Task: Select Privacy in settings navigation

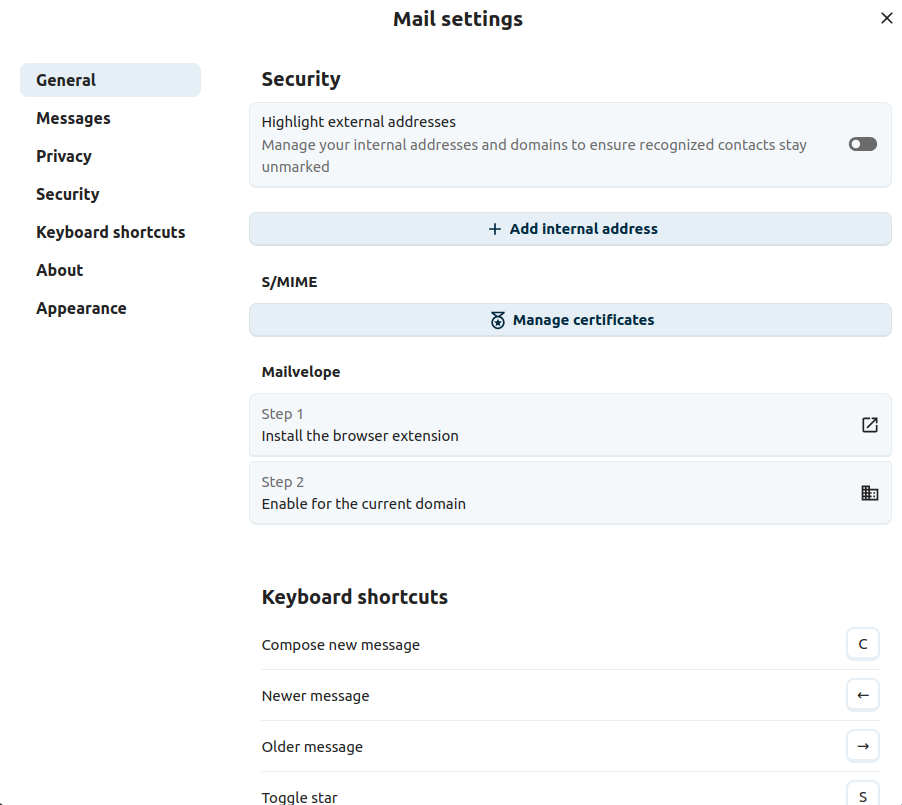Action: (64, 156)
